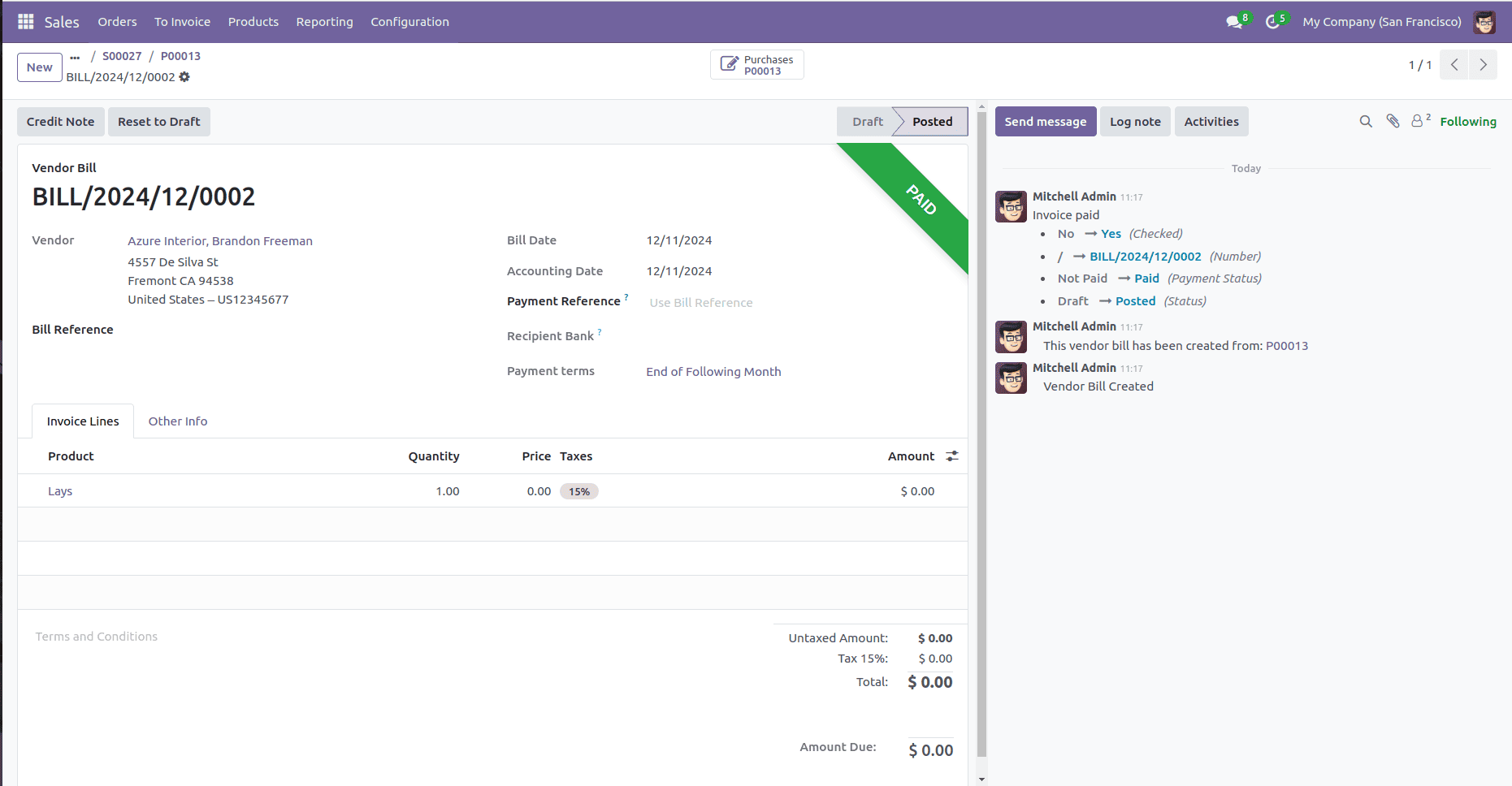Open the Payment Reference help tooltip
Screen dimensions: 1512x786
coord(626,296)
